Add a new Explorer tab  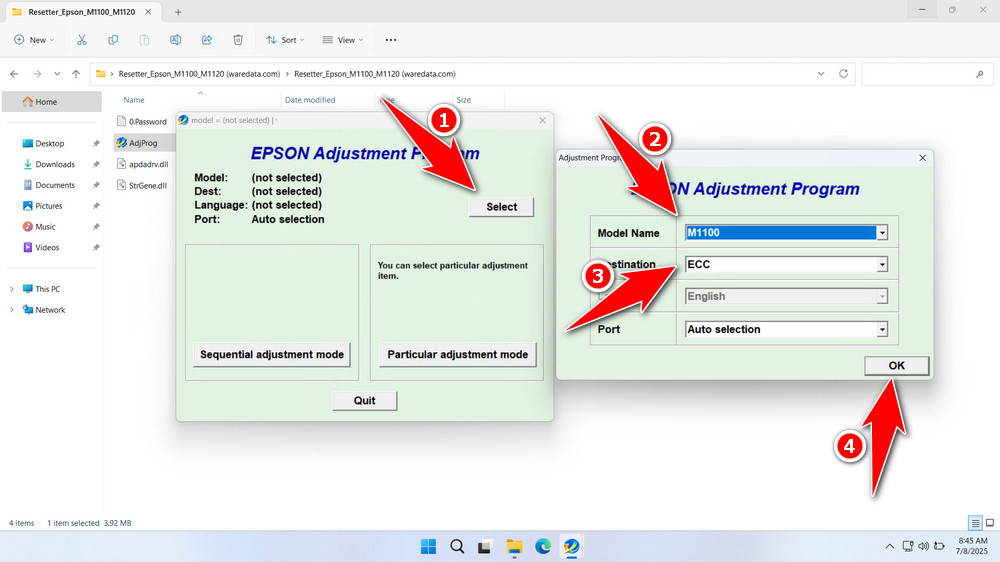pos(178,12)
